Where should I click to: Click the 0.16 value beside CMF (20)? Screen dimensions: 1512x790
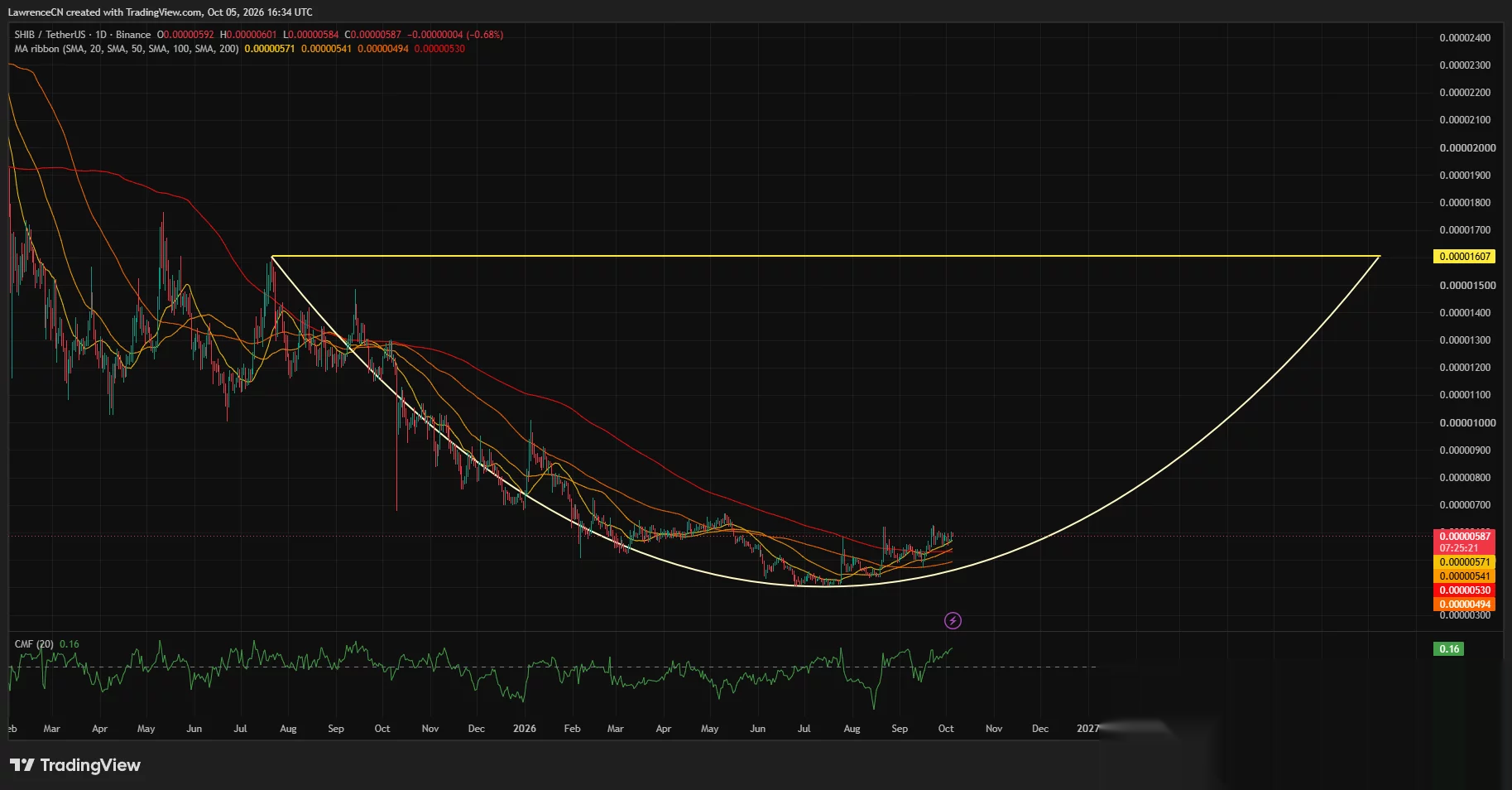[70, 644]
